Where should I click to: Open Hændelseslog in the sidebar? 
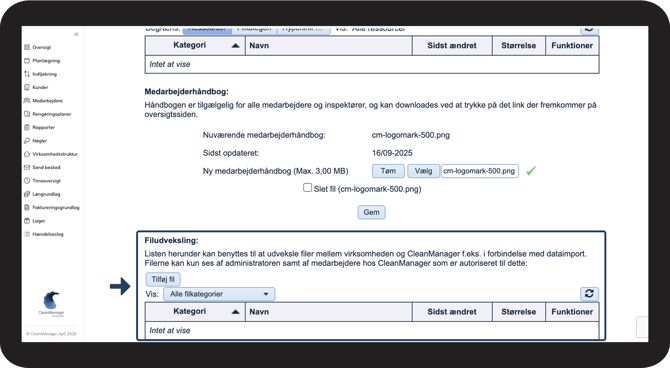pyautogui.click(x=44, y=234)
